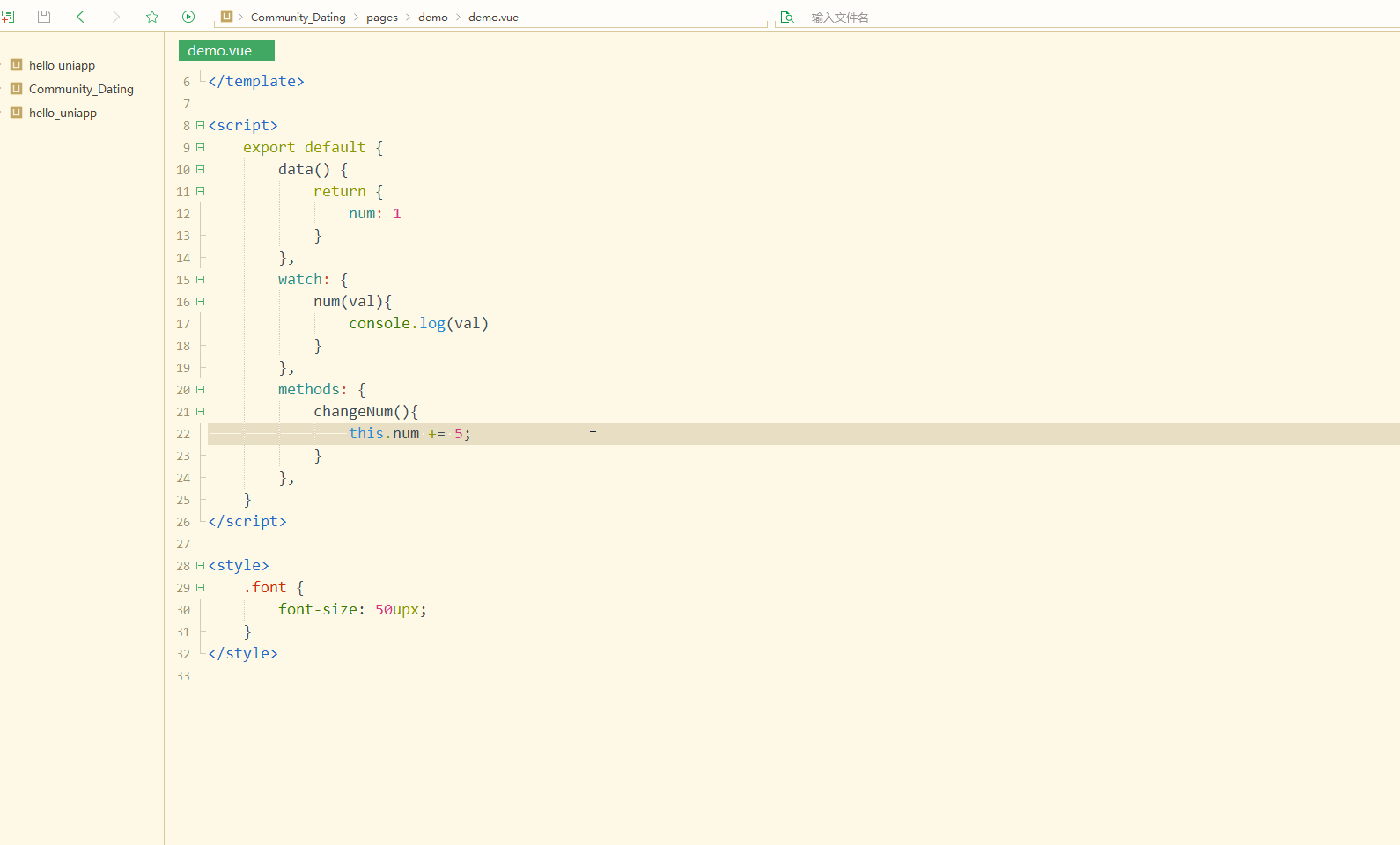Collapse the data() fold at line 10
This screenshot has width=1400, height=845.
(200, 169)
